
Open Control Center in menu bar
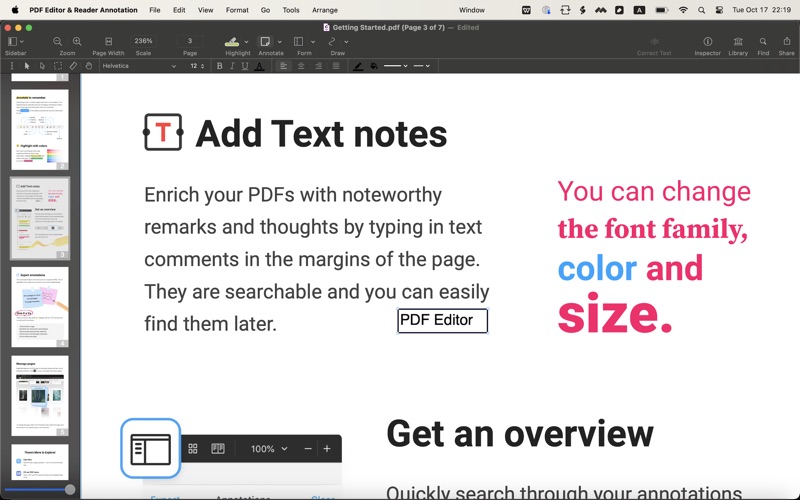click(719, 10)
